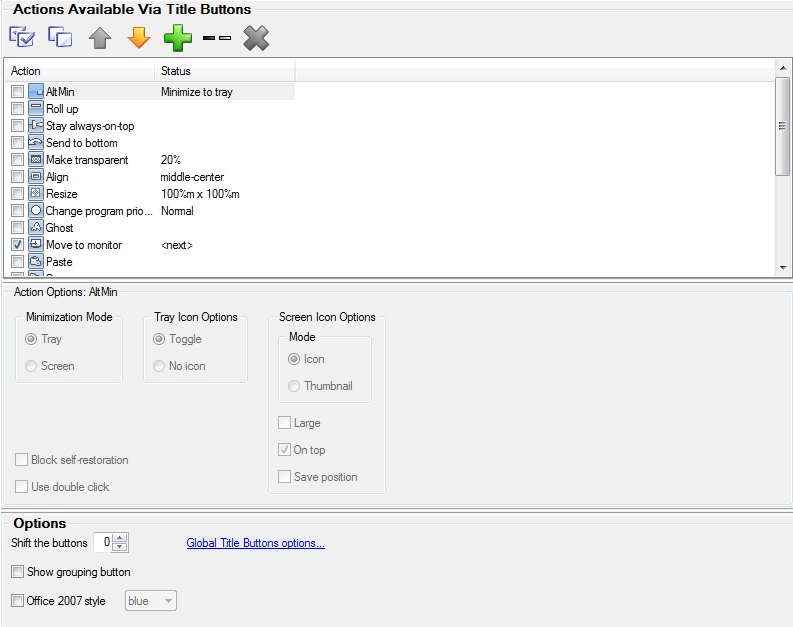
Task: Click the Stay always-on-top icon
Action: coord(36,125)
